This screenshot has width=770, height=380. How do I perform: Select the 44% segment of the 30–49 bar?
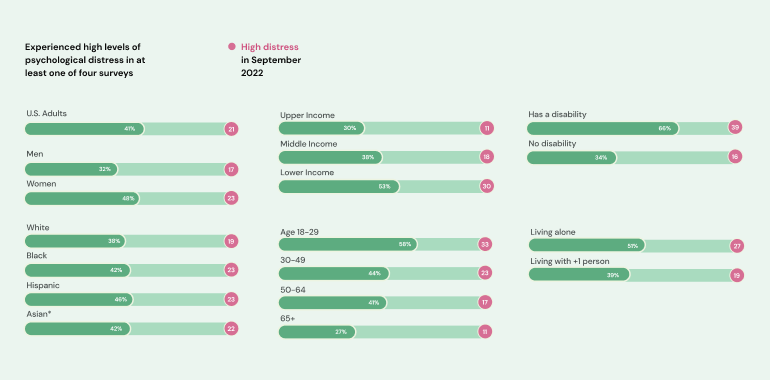tap(334, 273)
